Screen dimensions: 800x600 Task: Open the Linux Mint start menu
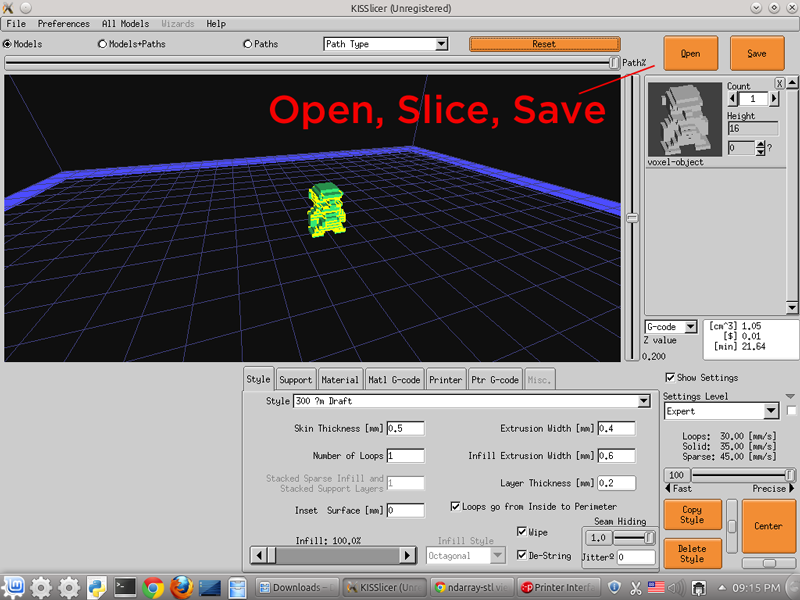point(13,587)
